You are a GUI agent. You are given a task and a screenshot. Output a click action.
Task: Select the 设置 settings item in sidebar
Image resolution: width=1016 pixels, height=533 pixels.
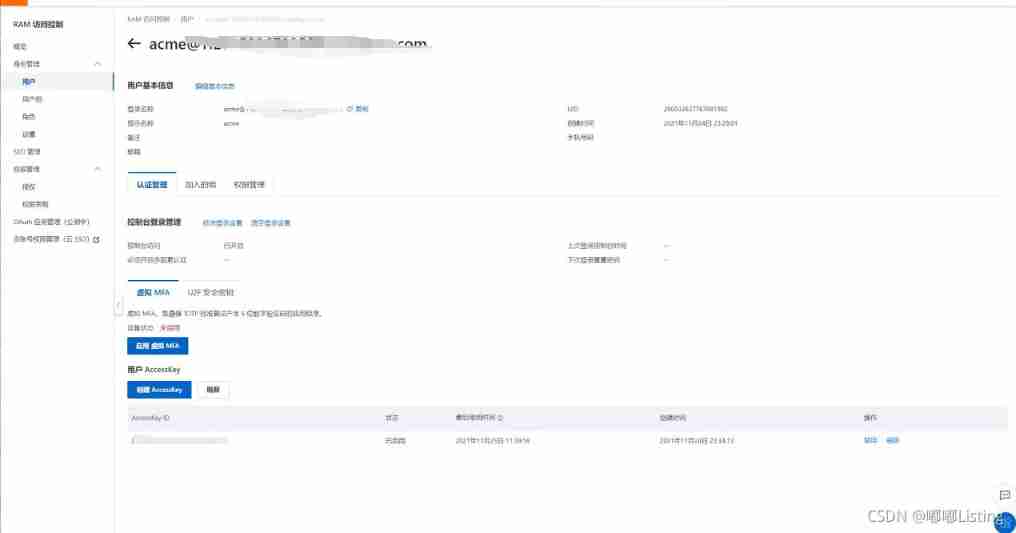29,134
